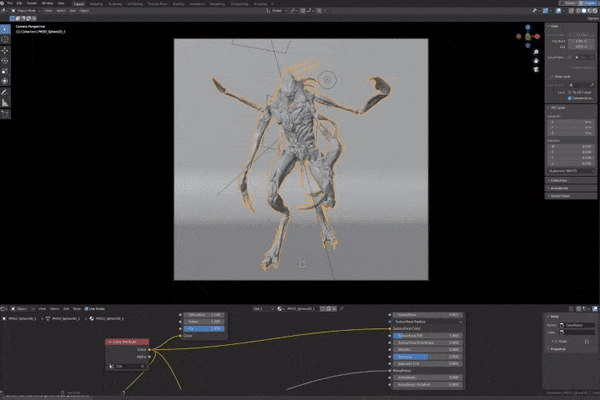Select the Annotate tool
The image size is (600, 400).
(x=5, y=92)
